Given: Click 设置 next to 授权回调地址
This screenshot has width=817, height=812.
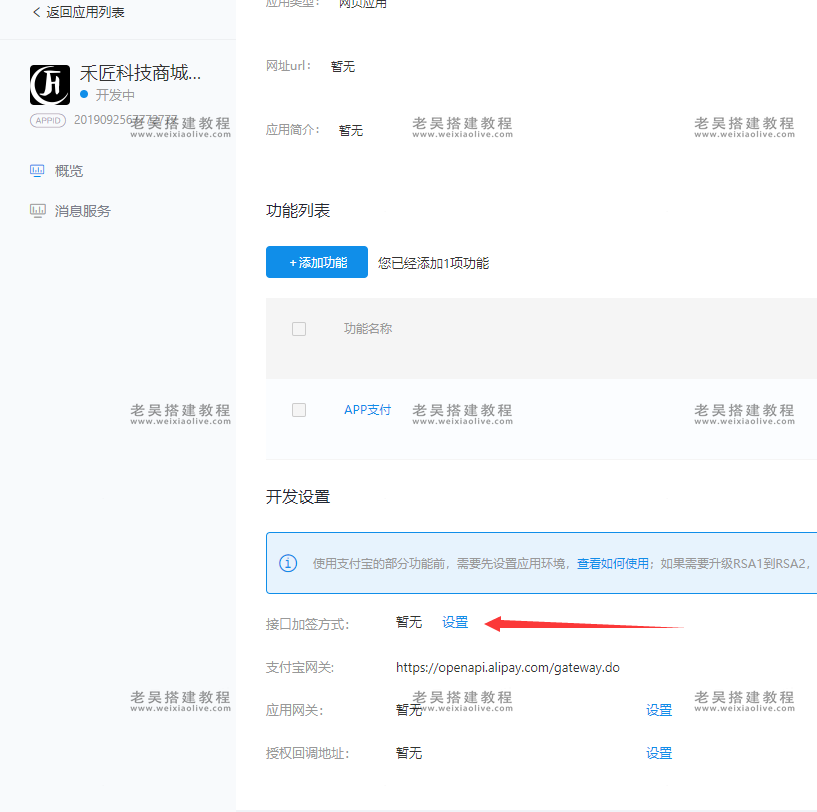Looking at the screenshot, I should [x=659, y=752].
